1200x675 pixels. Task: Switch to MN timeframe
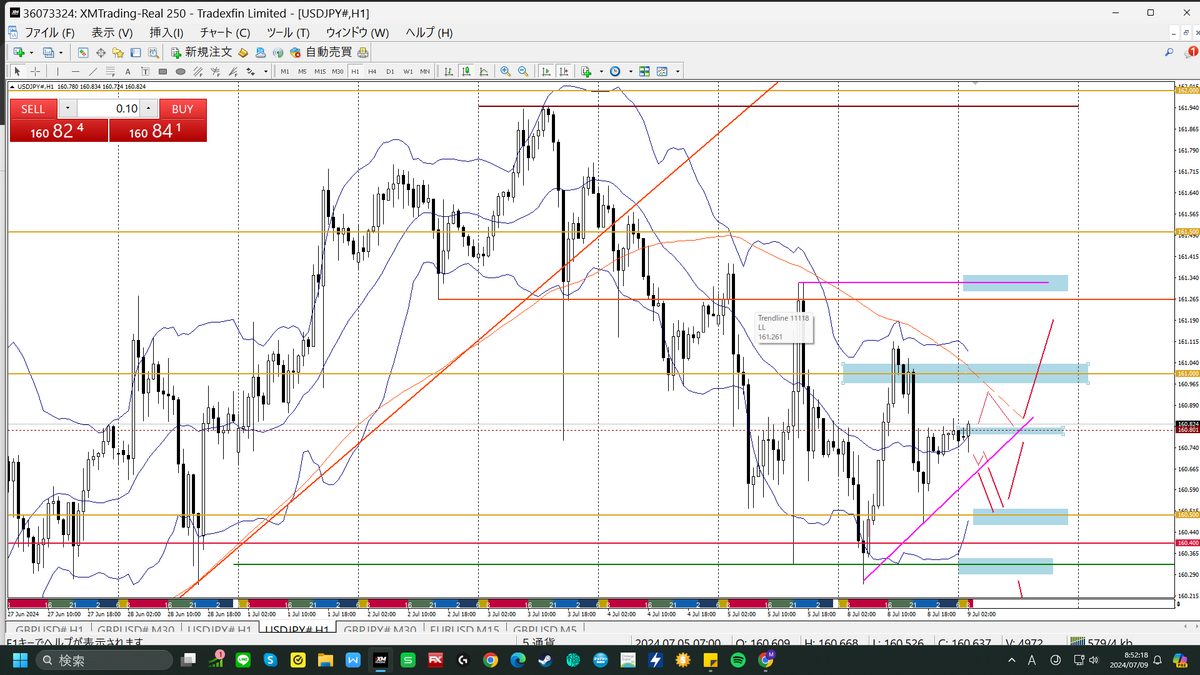pyautogui.click(x=425, y=71)
